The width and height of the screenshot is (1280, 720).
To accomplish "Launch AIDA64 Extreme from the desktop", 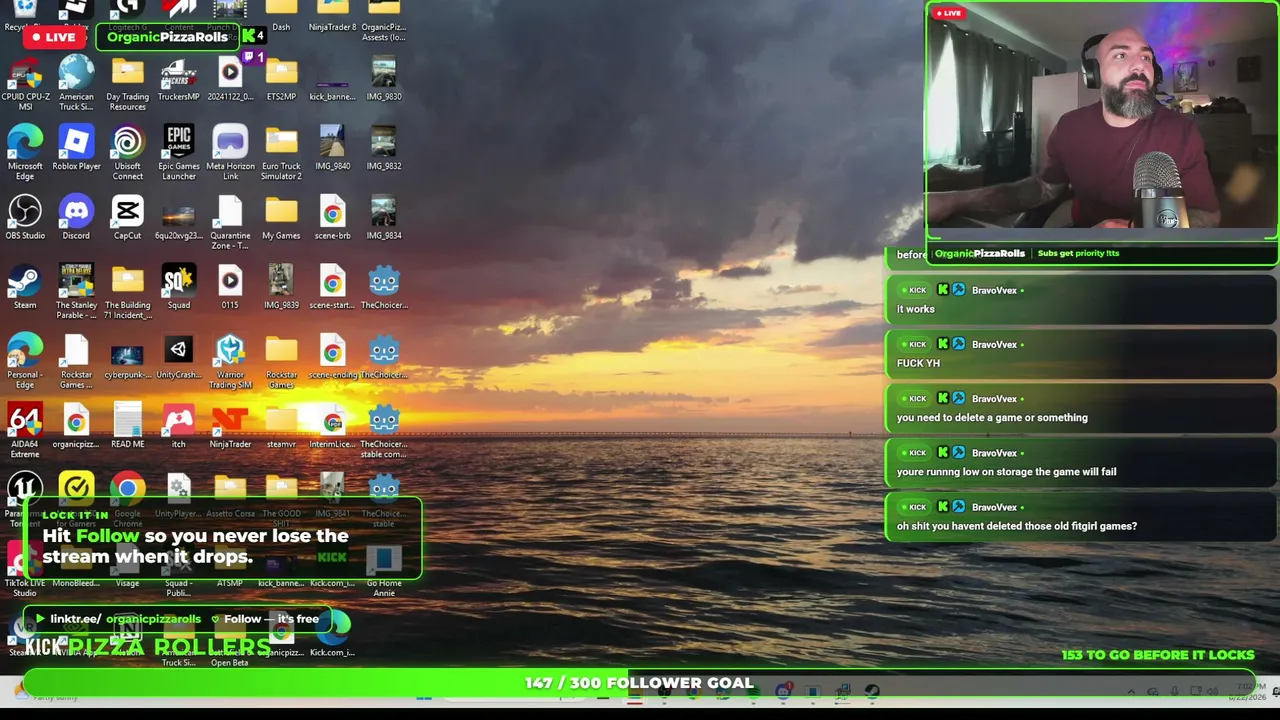I will pos(25,430).
